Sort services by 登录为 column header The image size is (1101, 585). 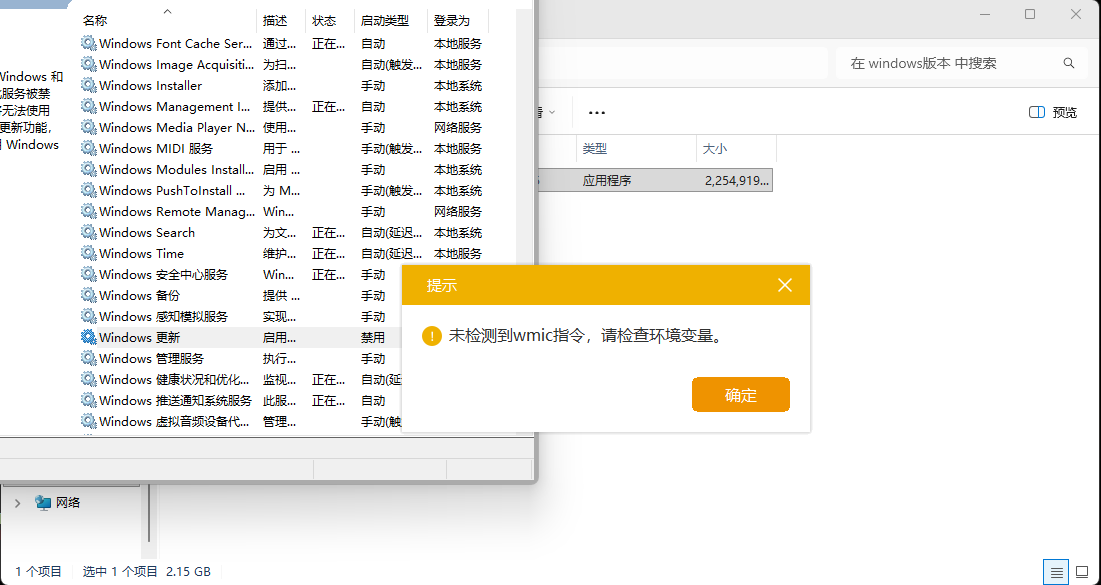452,21
